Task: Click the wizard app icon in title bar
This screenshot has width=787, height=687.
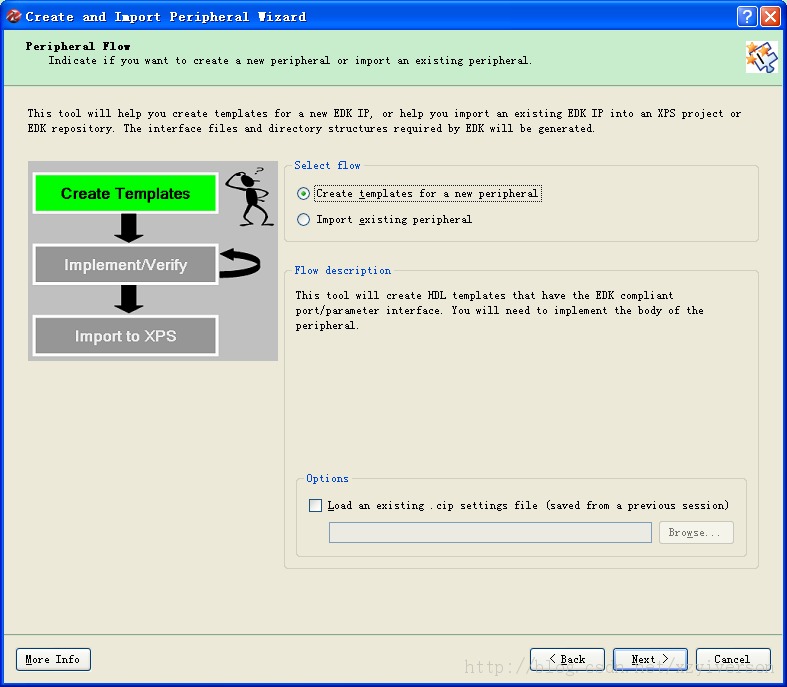Action: 13,17
